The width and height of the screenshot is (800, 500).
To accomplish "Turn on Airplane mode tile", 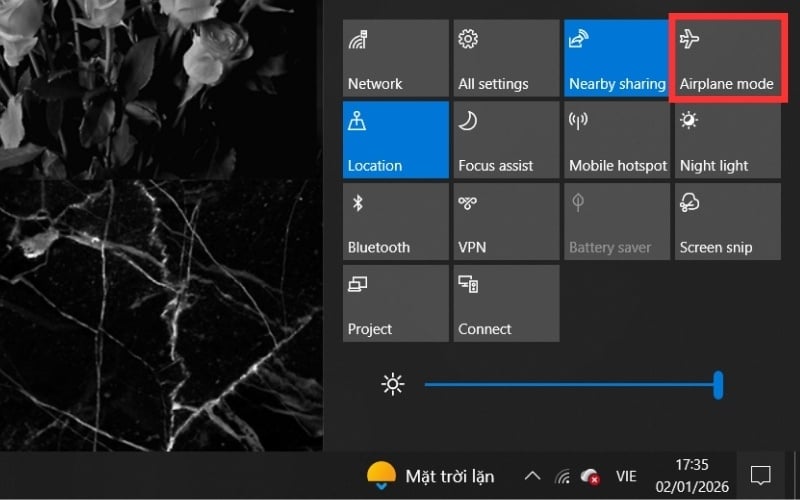I will coord(726,59).
